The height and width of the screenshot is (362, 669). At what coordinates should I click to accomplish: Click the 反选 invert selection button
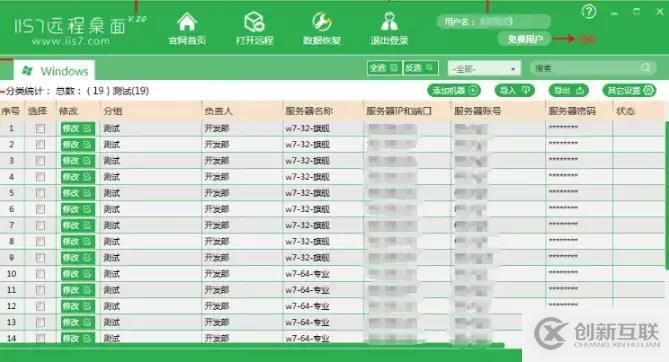(420, 68)
